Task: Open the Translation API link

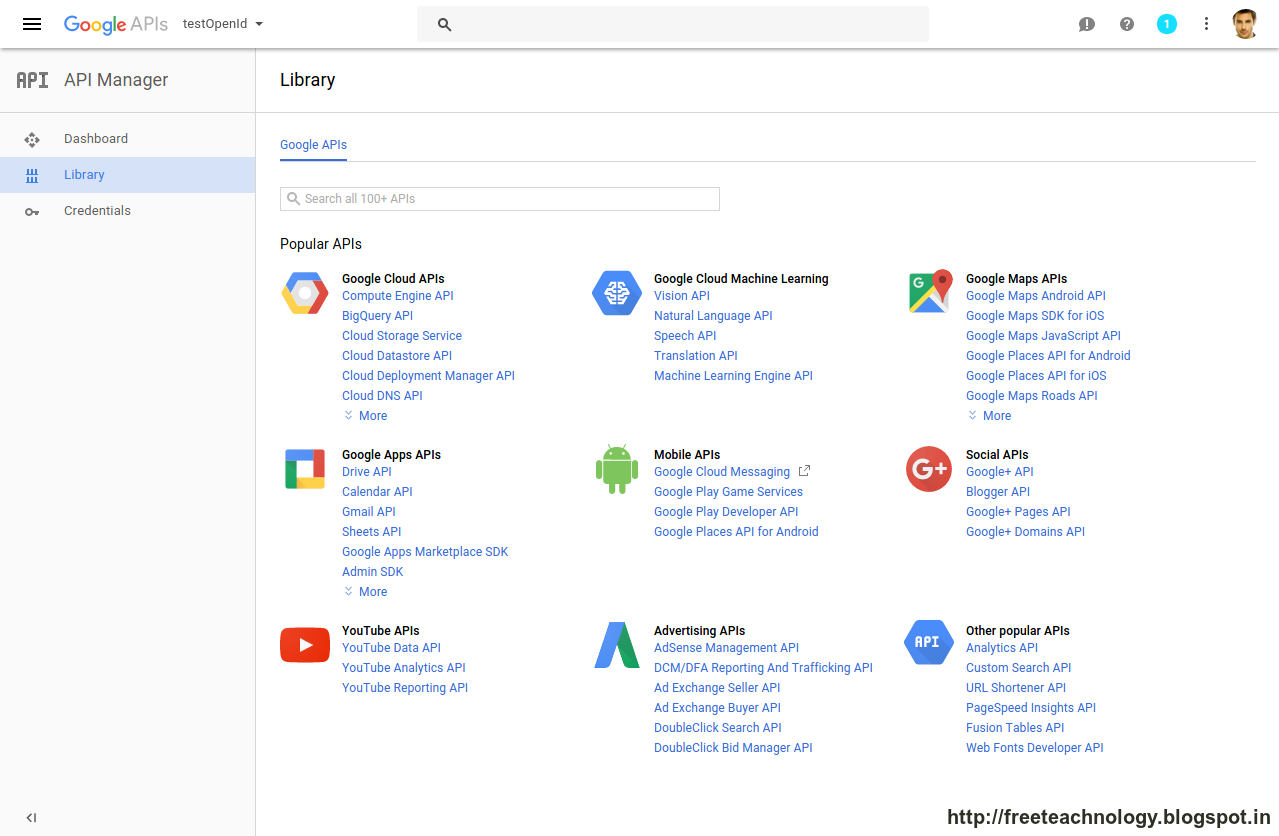Action: [x=696, y=356]
